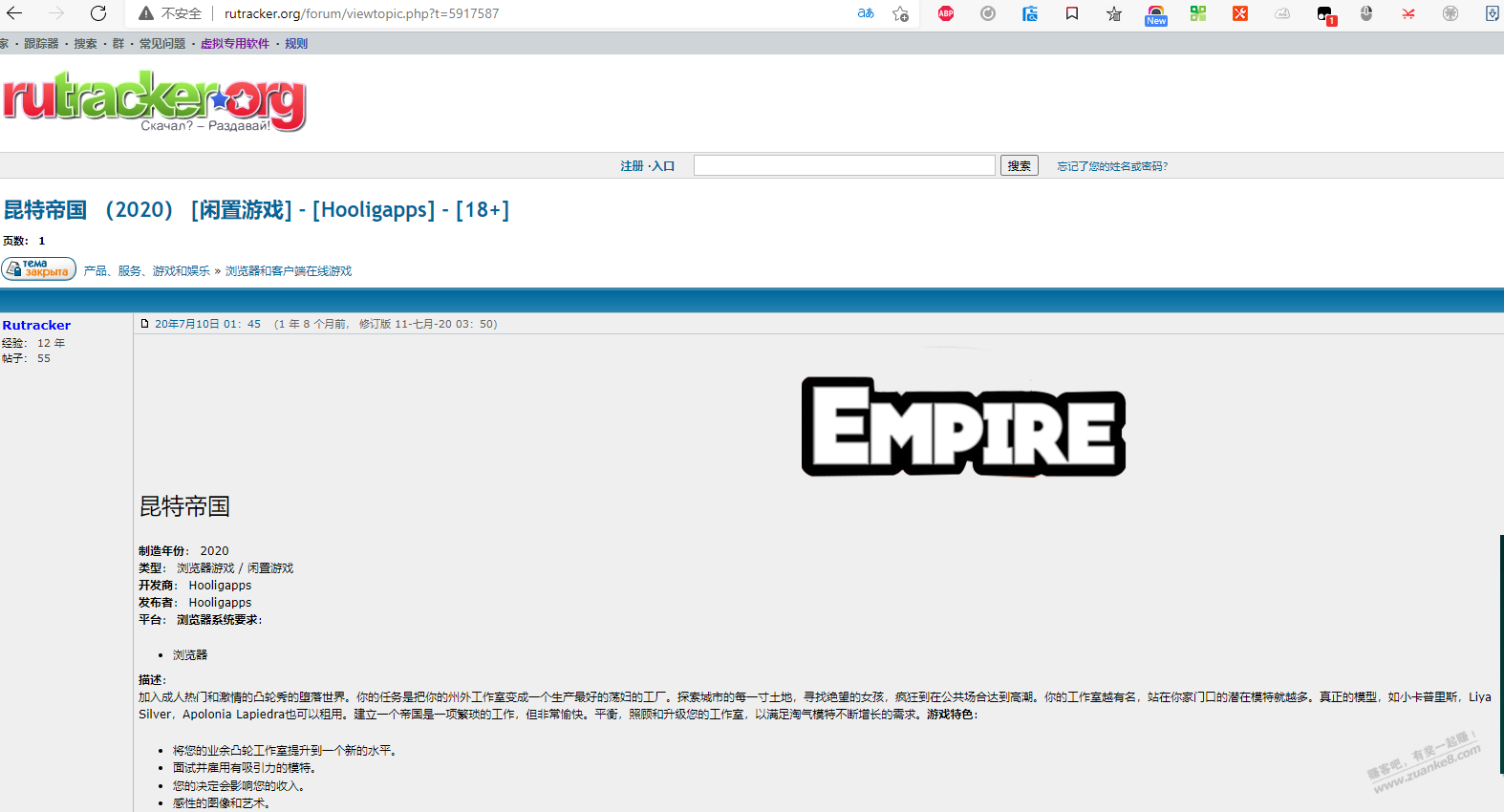Click the red crossed-arrows extension icon
The width and height of the screenshot is (1504, 812).
click(1408, 13)
